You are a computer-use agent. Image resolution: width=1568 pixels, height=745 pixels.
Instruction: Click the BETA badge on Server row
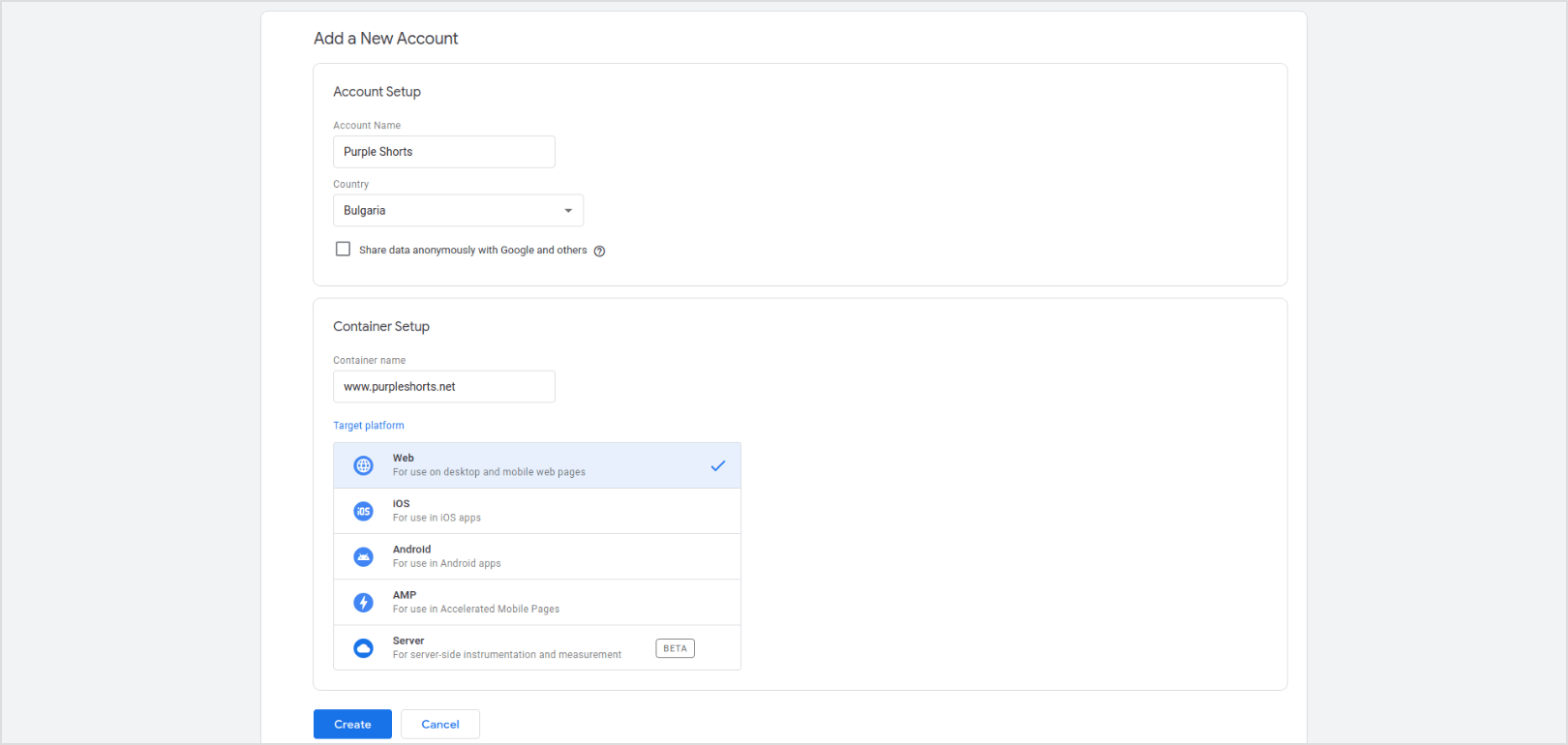point(675,648)
